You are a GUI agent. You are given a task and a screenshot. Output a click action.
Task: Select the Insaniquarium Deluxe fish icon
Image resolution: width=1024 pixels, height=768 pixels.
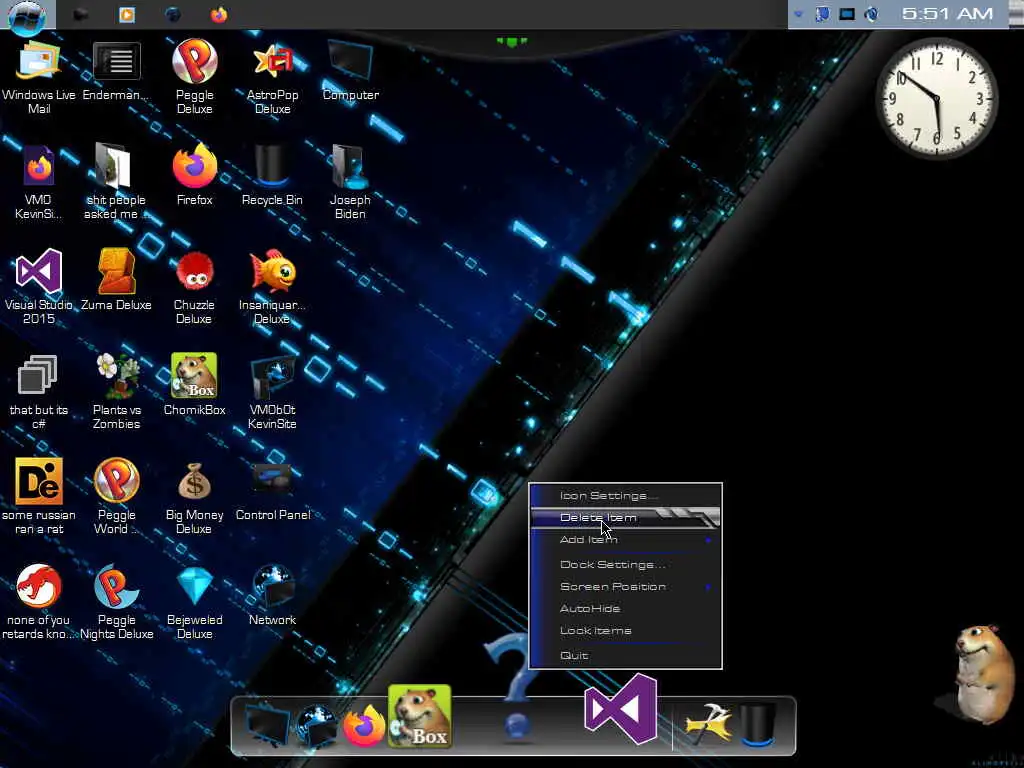click(x=272, y=287)
